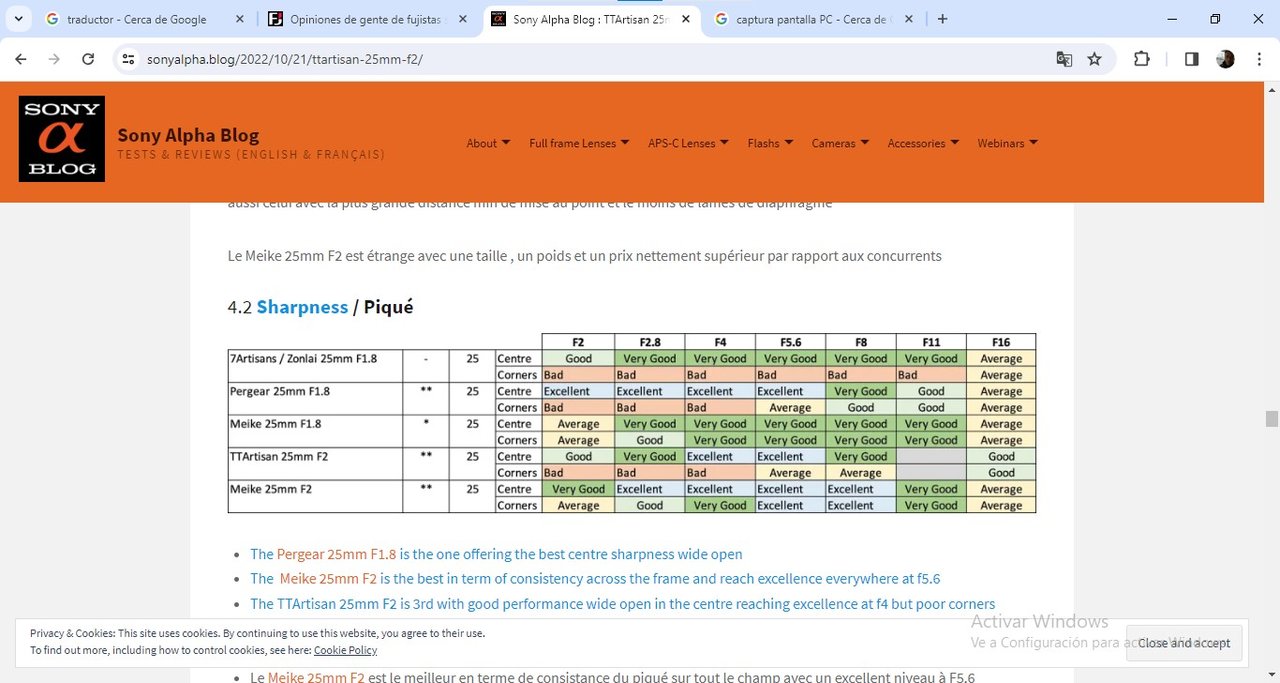Click the Sony Alpha Blog logo
Screen dimensions: 1280x683
tap(62, 139)
